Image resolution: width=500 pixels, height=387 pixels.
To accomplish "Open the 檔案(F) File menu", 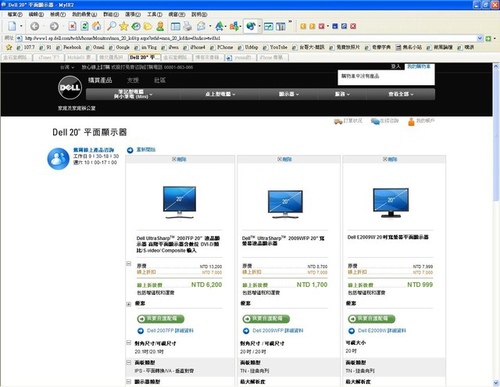I will click(x=15, y=15).
